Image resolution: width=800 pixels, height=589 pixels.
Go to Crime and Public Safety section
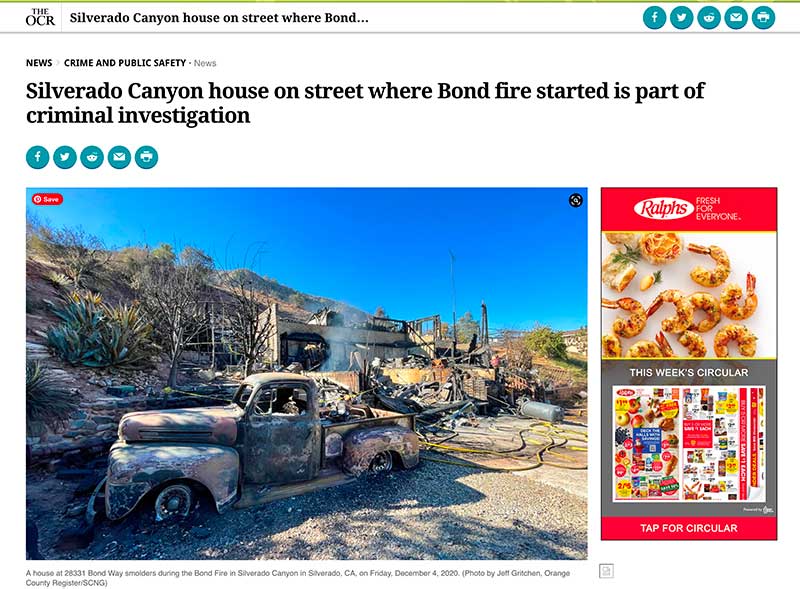125,63
